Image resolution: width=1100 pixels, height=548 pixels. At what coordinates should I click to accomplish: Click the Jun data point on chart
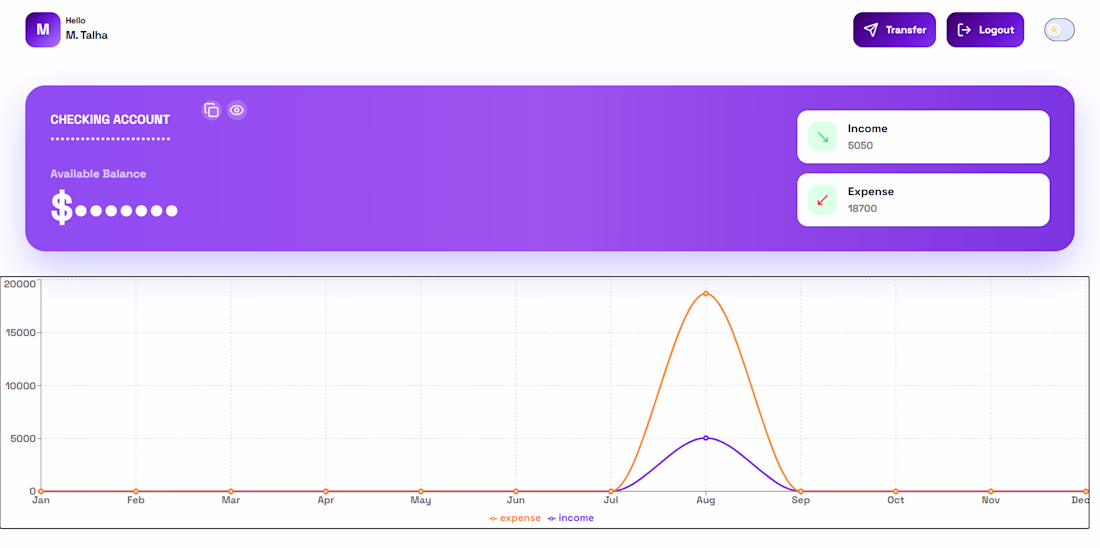point(516,491)
